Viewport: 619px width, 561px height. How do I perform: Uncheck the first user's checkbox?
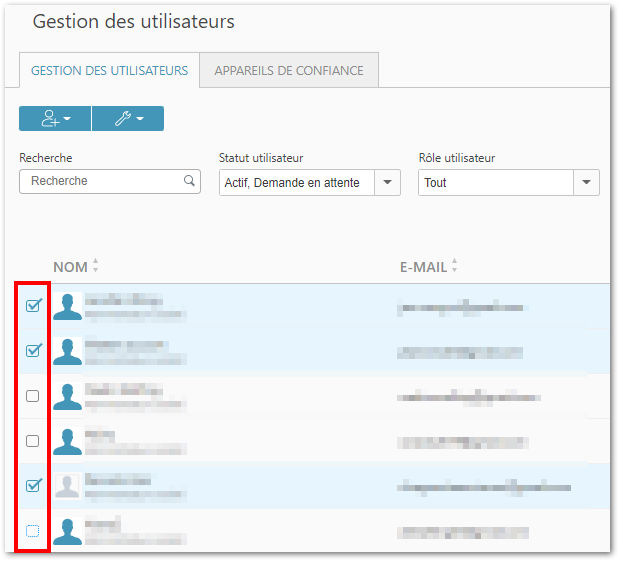33,305
